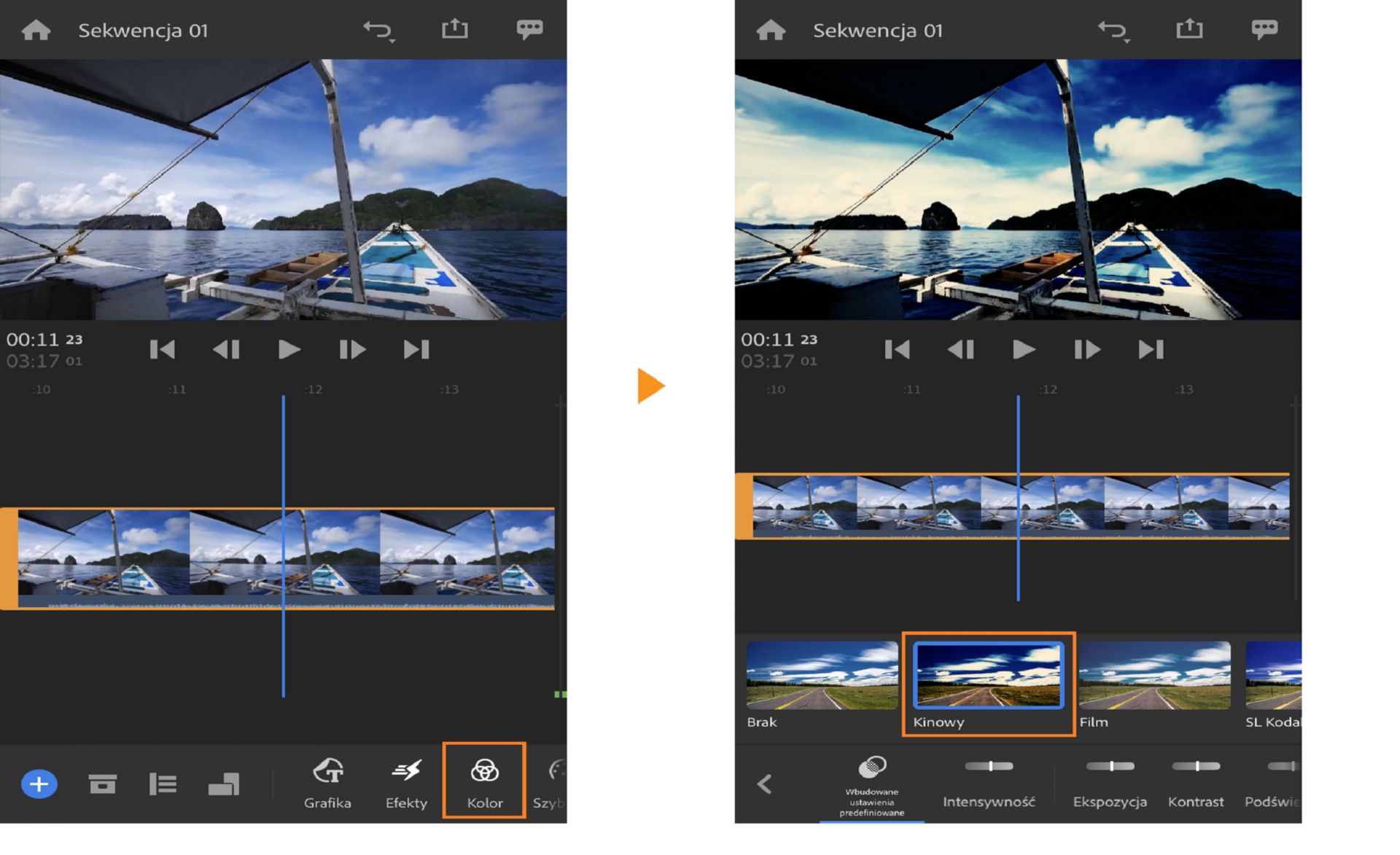This screenshot has height=855, width=1400.
Task: Open the comments speech bubble in left screen
Action: coord(529,29)
